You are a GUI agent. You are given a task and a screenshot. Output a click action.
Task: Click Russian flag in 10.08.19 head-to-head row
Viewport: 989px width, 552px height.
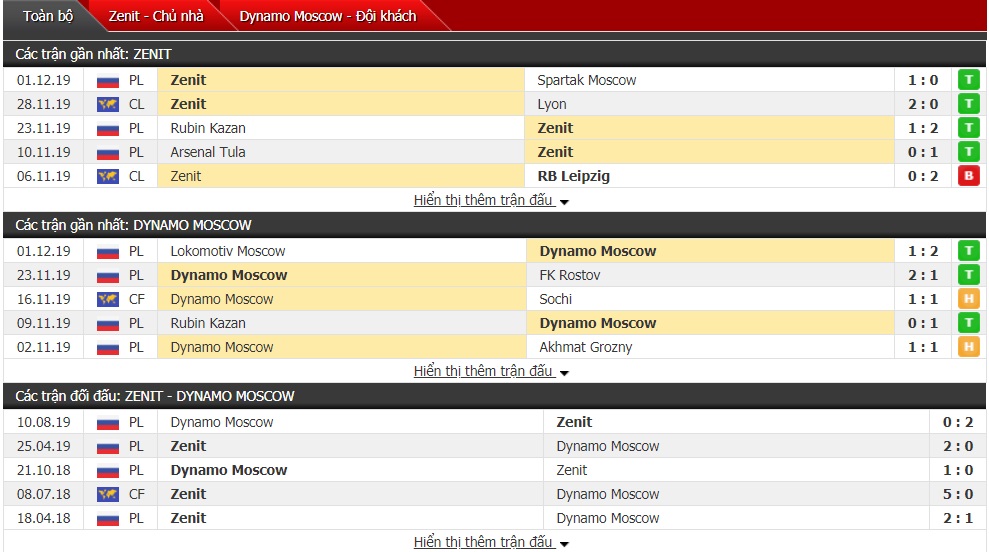coord(108,423)
